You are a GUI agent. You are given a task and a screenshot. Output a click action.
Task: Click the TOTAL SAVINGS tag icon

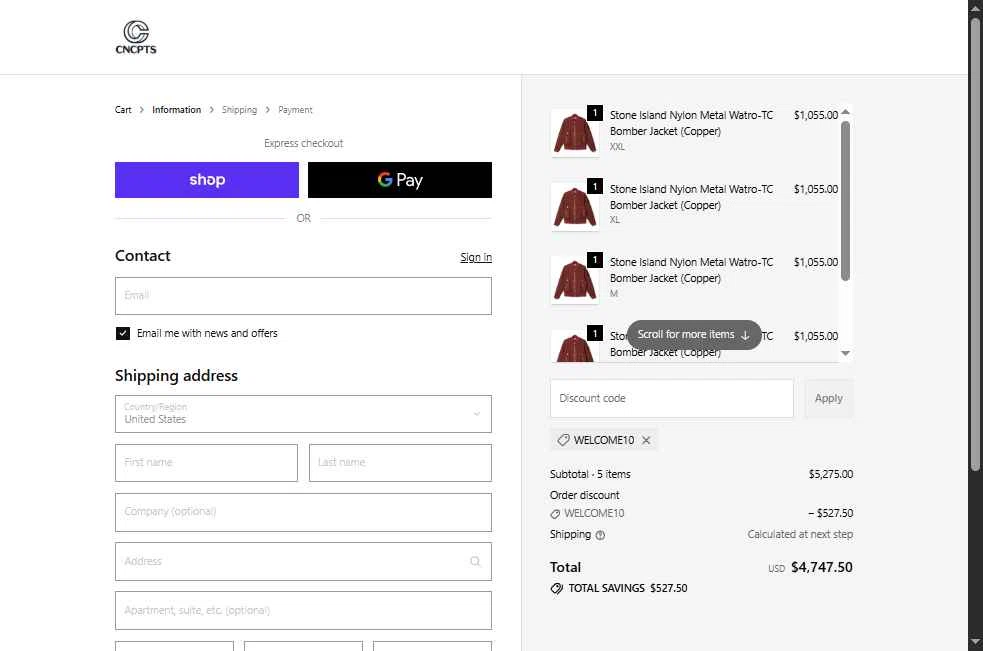click(557, 588)
